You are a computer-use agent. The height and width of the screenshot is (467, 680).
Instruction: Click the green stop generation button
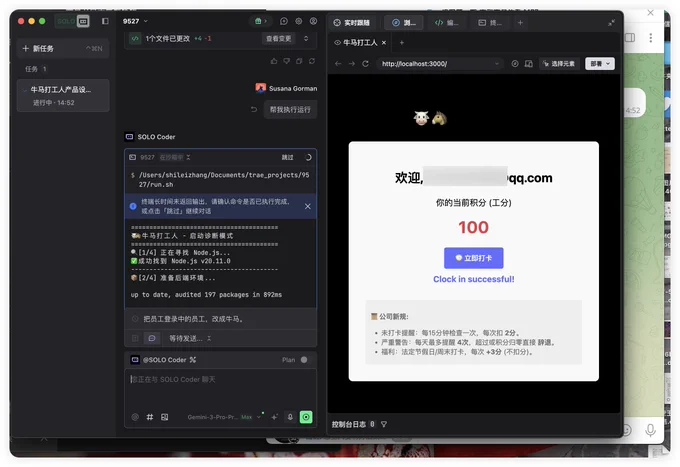point(306,417)
